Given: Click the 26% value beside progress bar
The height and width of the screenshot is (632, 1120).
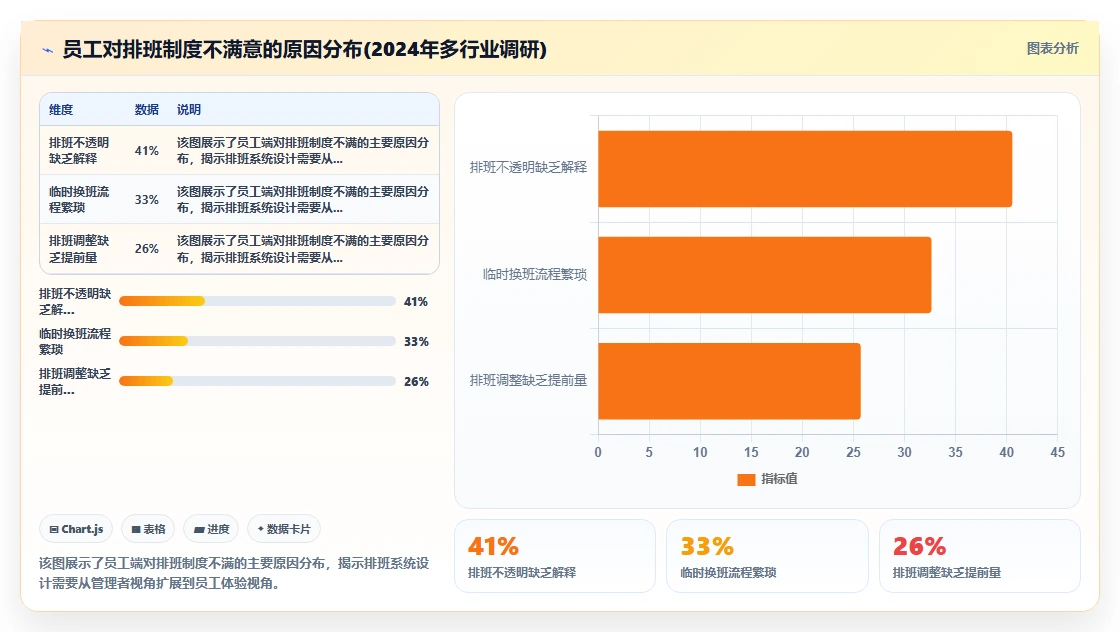Looking at the screenshot, I should [x=416, y=382].
